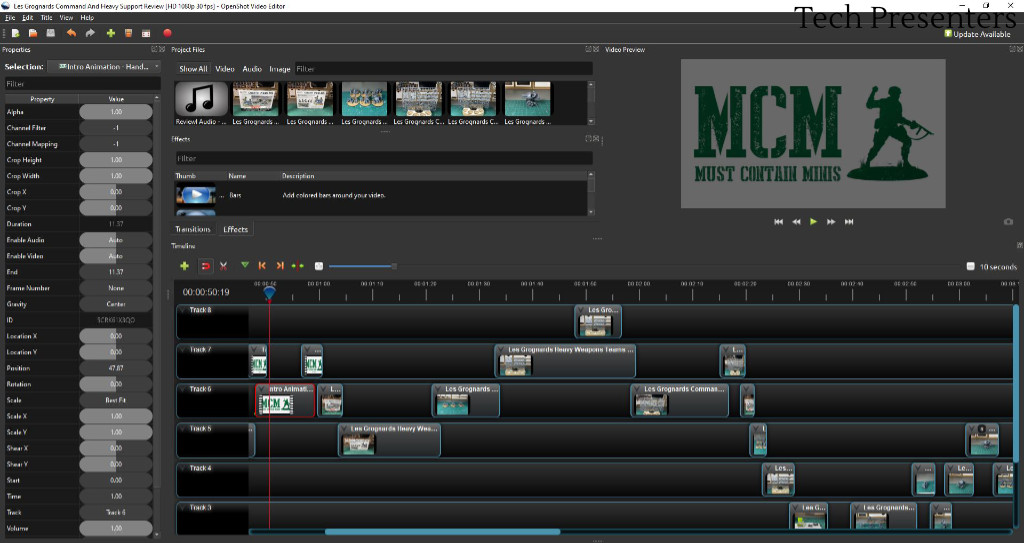Click the Open Project folder icon

click(x=33, y=33)
